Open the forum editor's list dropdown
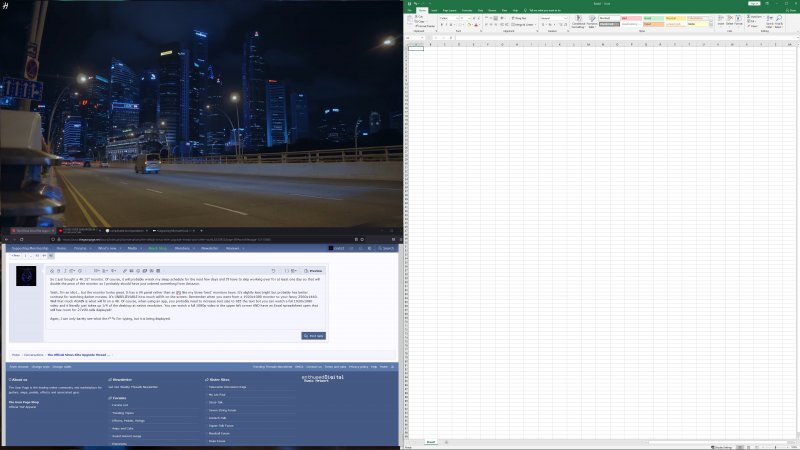Image resolution: width=800 pixels, height=450 pixels. point(96,271)
